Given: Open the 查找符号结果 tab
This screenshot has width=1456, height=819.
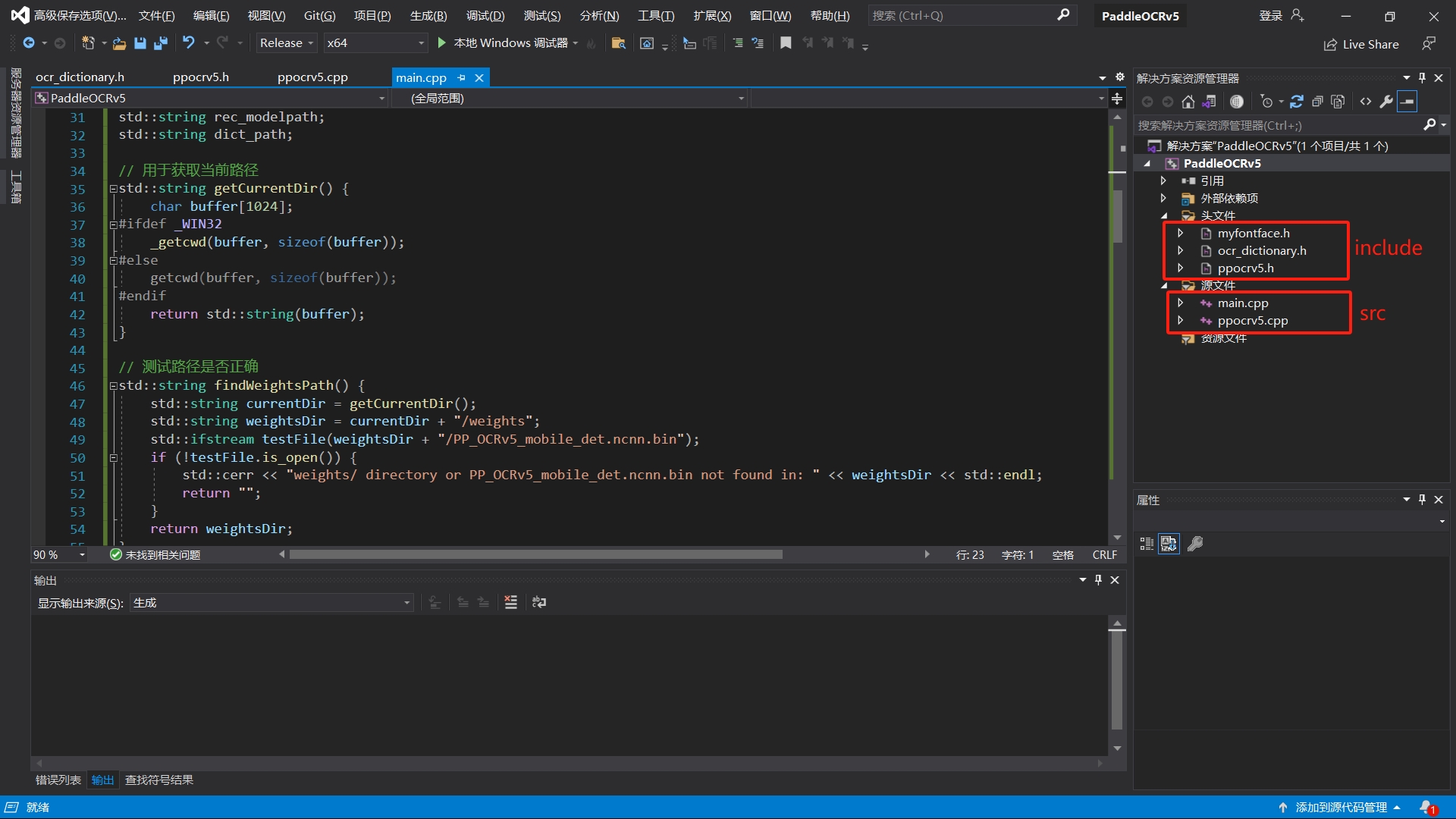Looking at the screenshot, I should pos(159,780).
